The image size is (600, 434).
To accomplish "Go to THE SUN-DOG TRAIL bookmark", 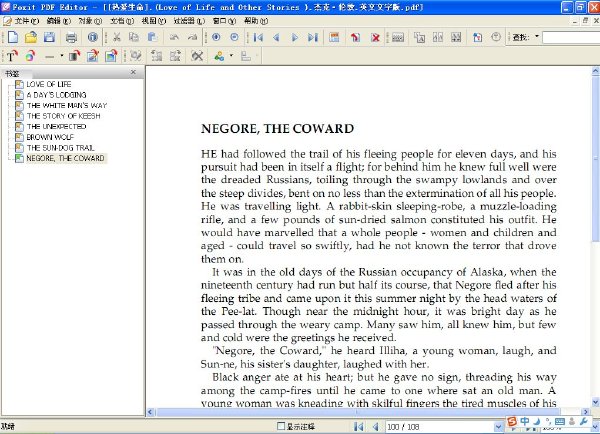I will pyautogui.click(x=60, y=148).
